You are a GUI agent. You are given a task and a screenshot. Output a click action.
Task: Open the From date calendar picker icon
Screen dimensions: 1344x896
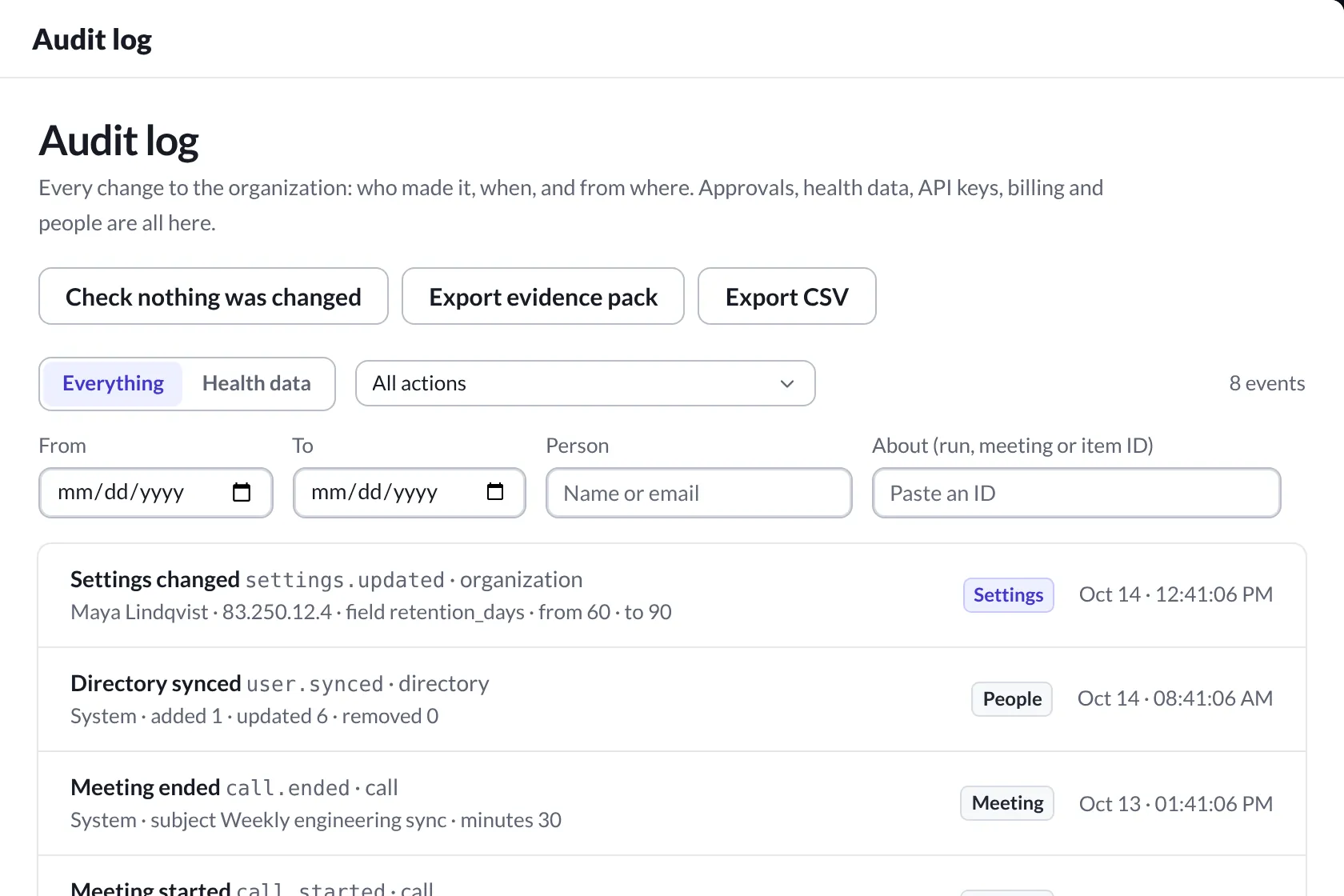coord(242,492)
